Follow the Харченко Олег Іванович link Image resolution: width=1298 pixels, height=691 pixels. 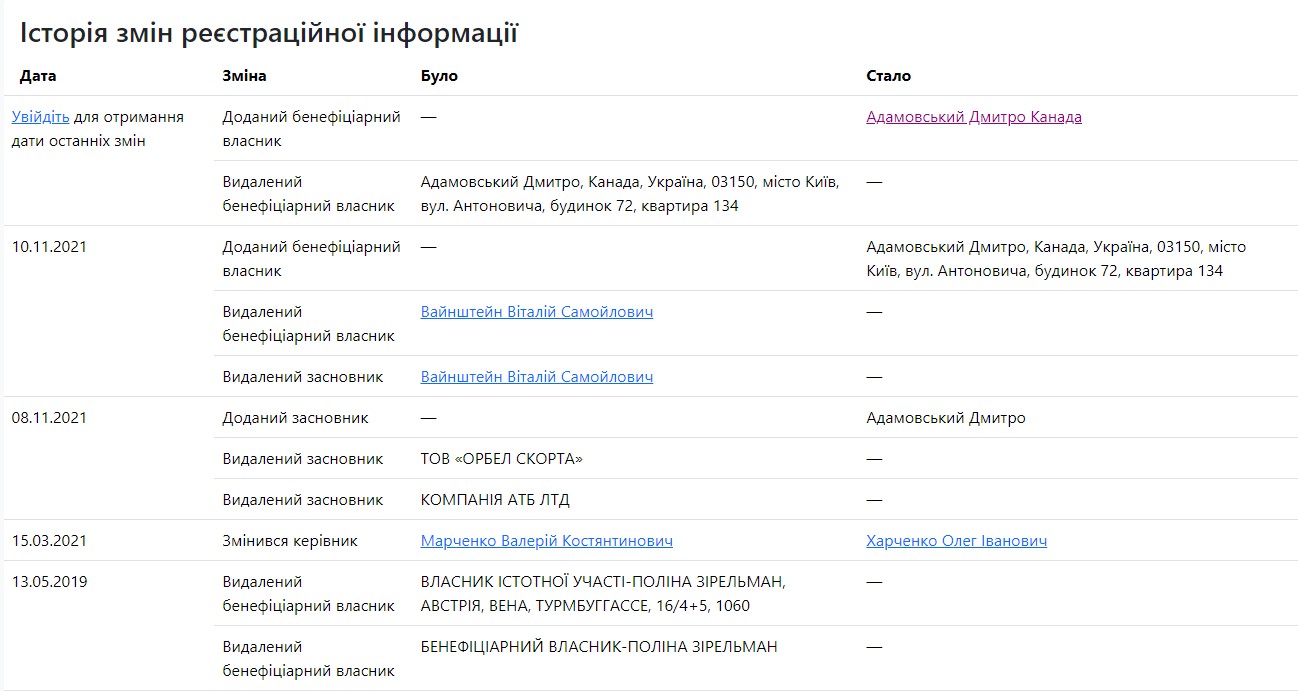point(956,541)
